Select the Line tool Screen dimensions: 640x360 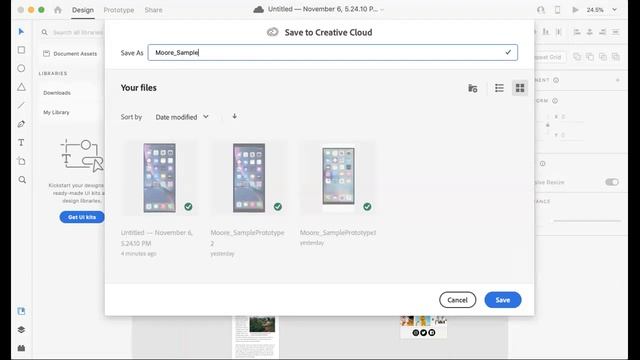21,106
